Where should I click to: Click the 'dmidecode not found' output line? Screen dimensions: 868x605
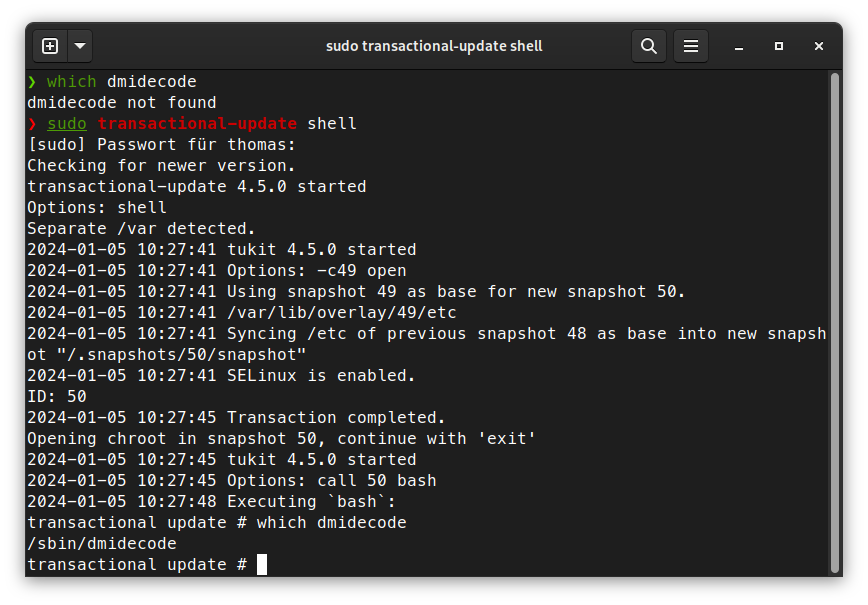[122, 103]
